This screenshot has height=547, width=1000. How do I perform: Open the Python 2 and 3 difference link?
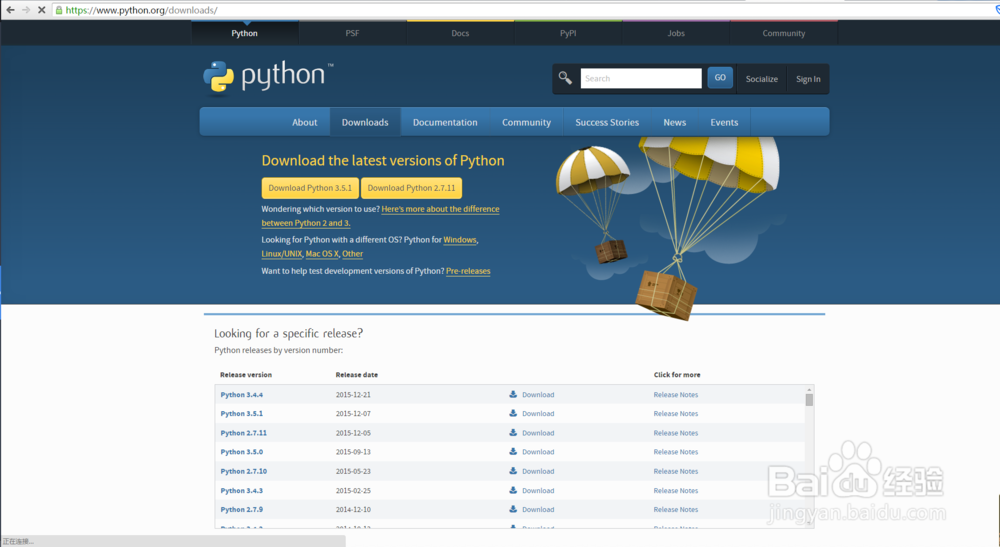tap(441, 209)
